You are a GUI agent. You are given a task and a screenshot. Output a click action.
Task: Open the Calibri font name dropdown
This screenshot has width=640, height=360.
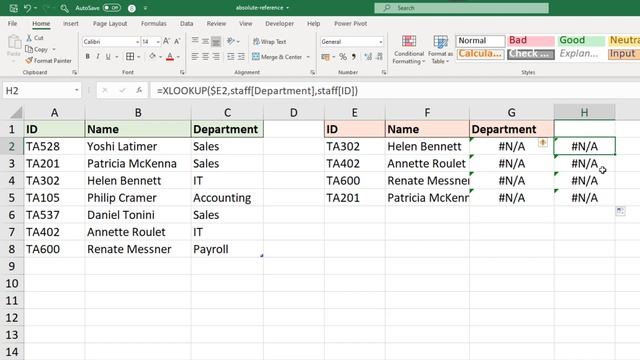[x=137, y=42]
